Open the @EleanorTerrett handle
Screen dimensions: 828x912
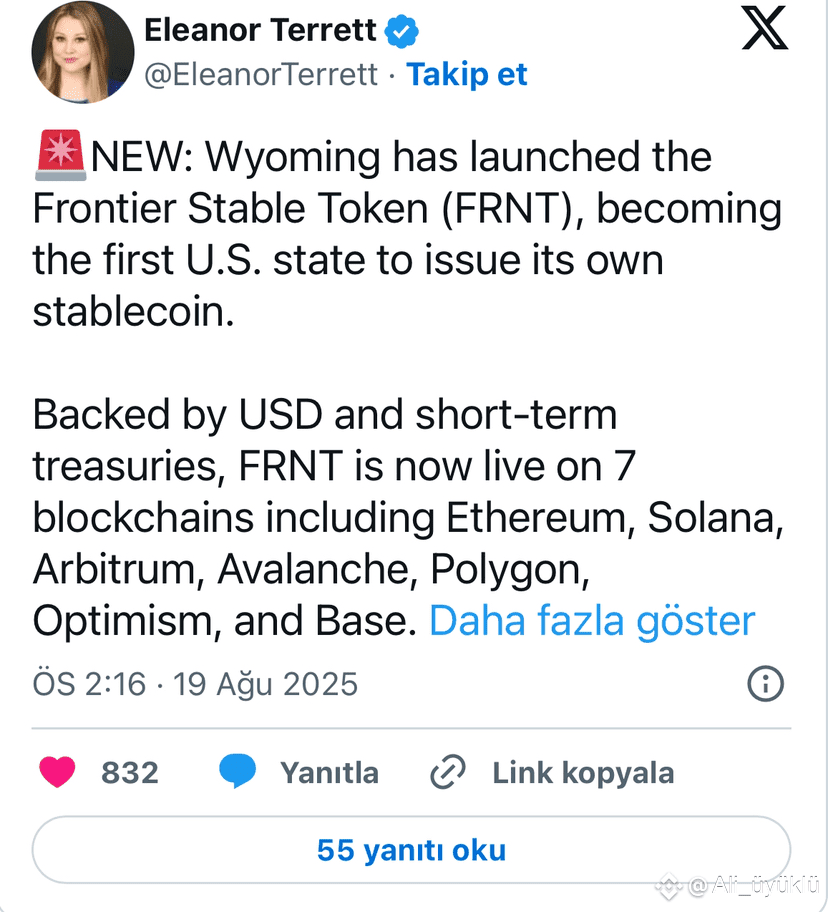261,74
